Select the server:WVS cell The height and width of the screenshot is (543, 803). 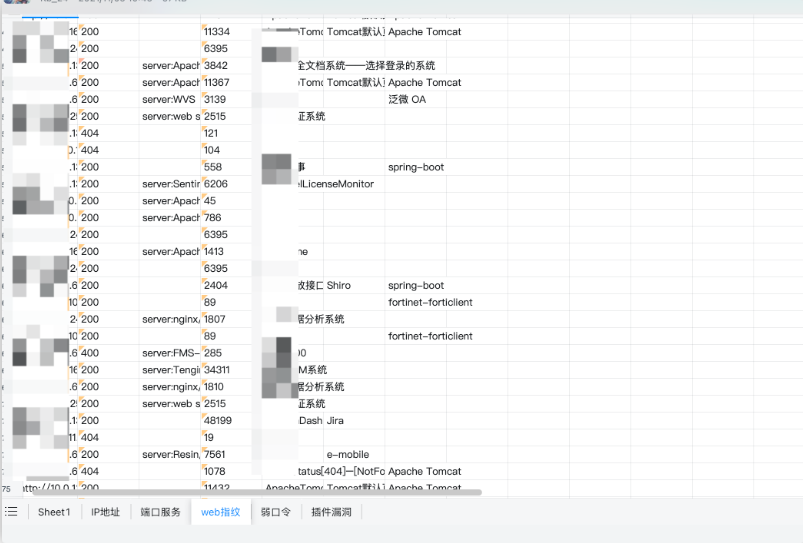170,99
